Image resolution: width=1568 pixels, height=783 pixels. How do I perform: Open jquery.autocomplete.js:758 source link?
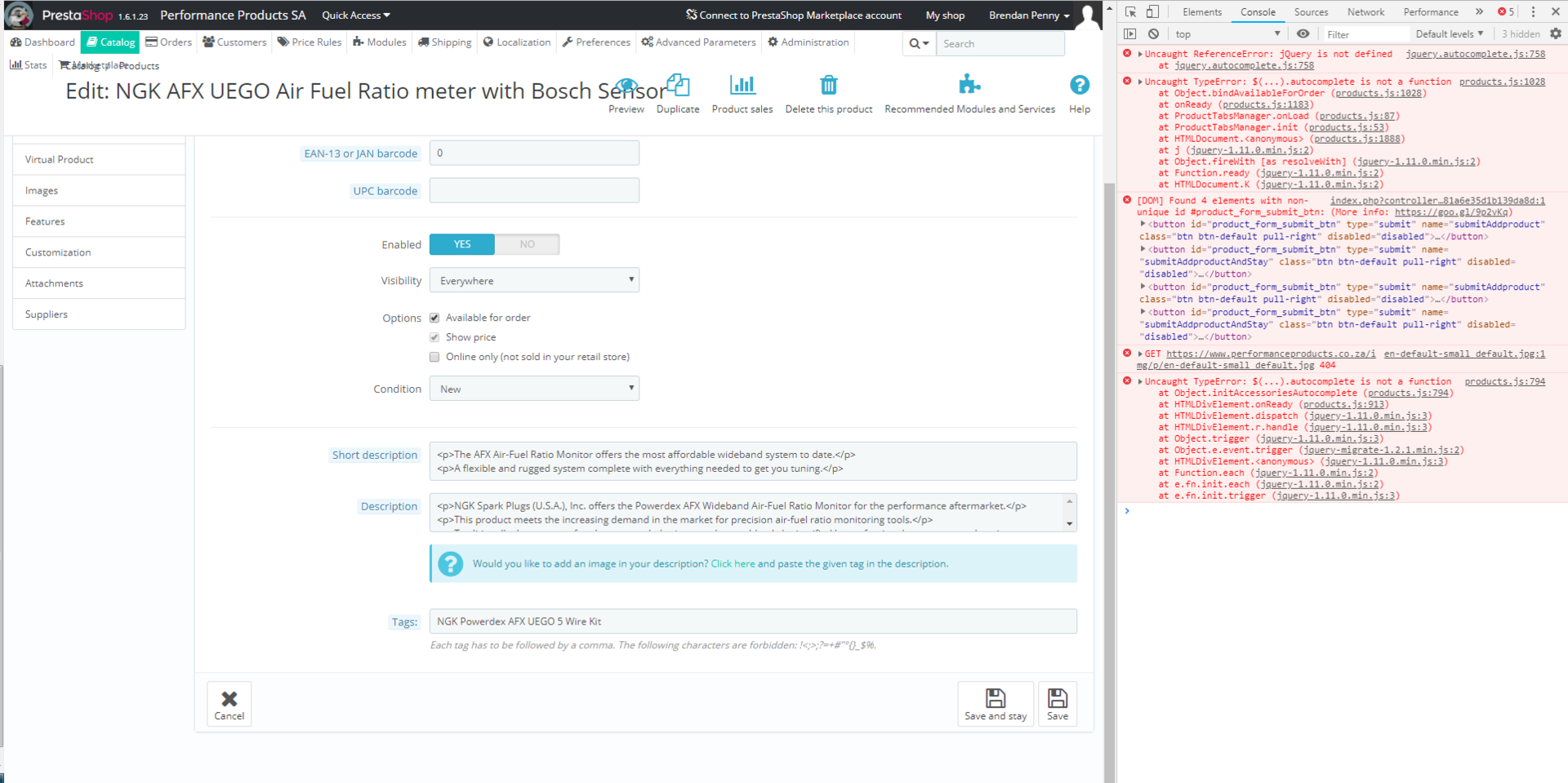[1475, 54]
